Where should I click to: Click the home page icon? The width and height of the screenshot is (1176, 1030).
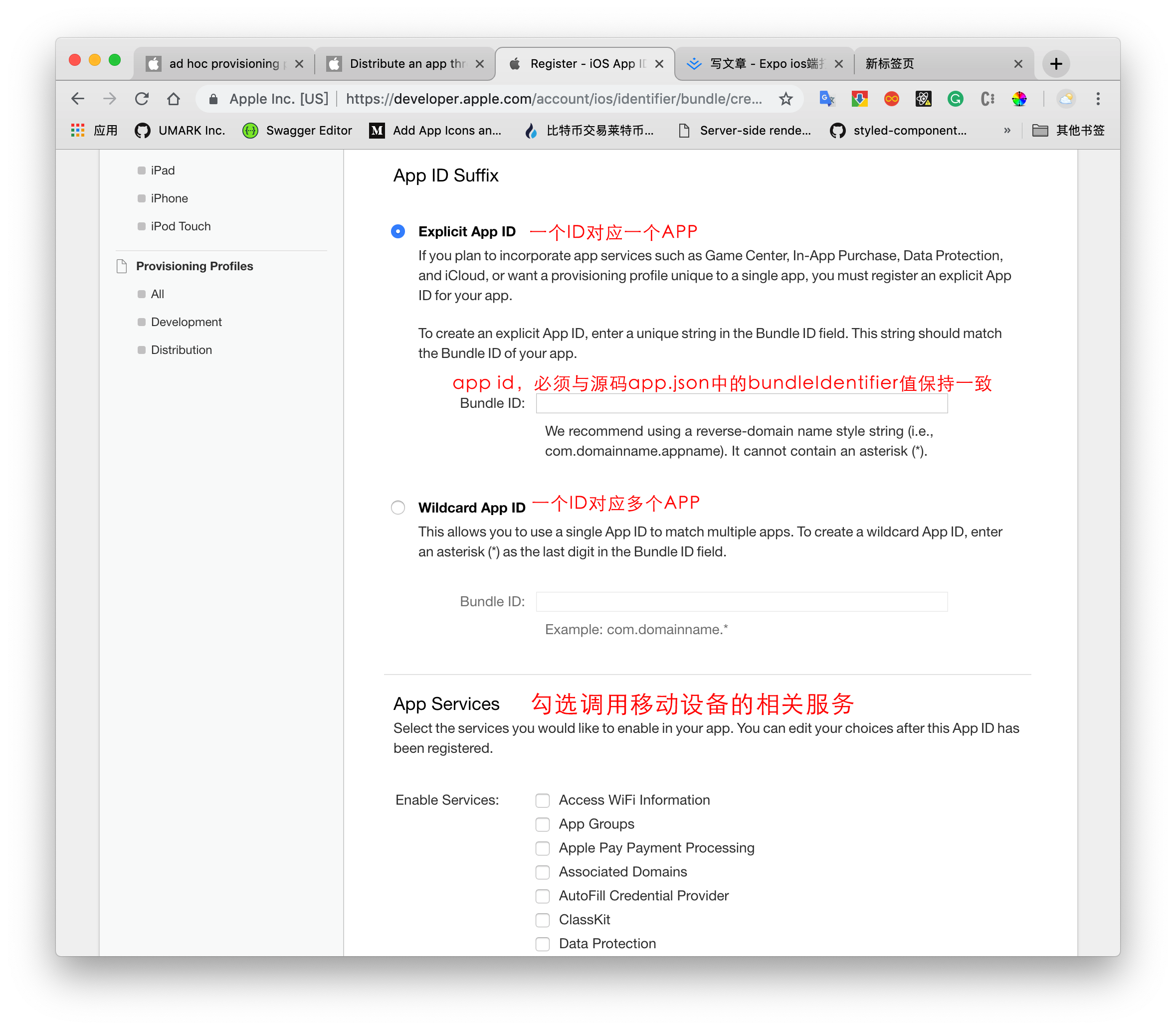pos(173,99)
